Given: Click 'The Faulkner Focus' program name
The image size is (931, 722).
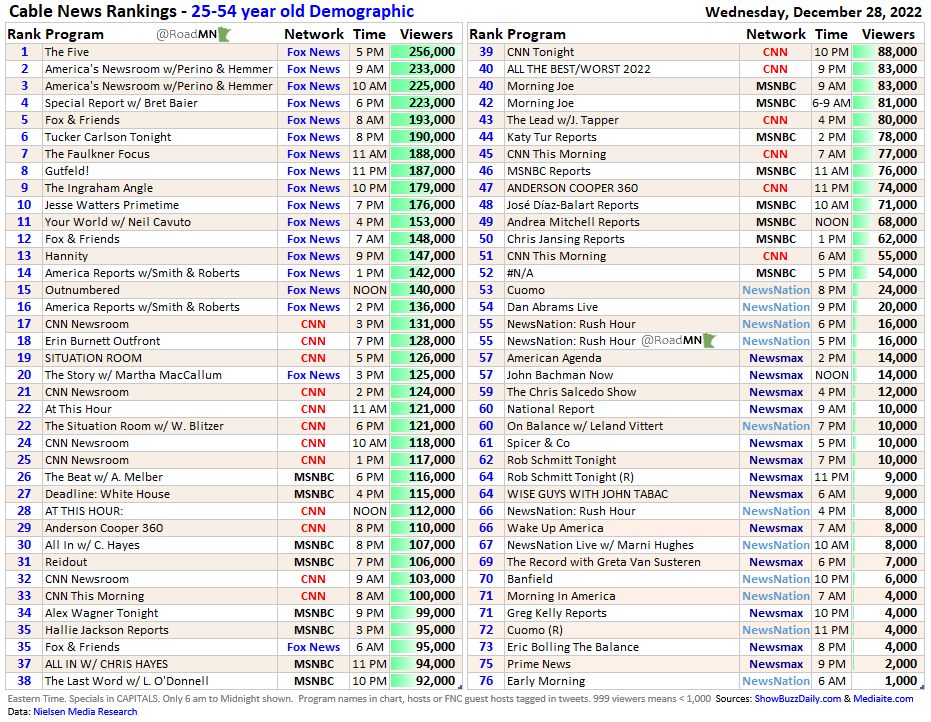Looking at the screenshot, I should coord(97,154).
